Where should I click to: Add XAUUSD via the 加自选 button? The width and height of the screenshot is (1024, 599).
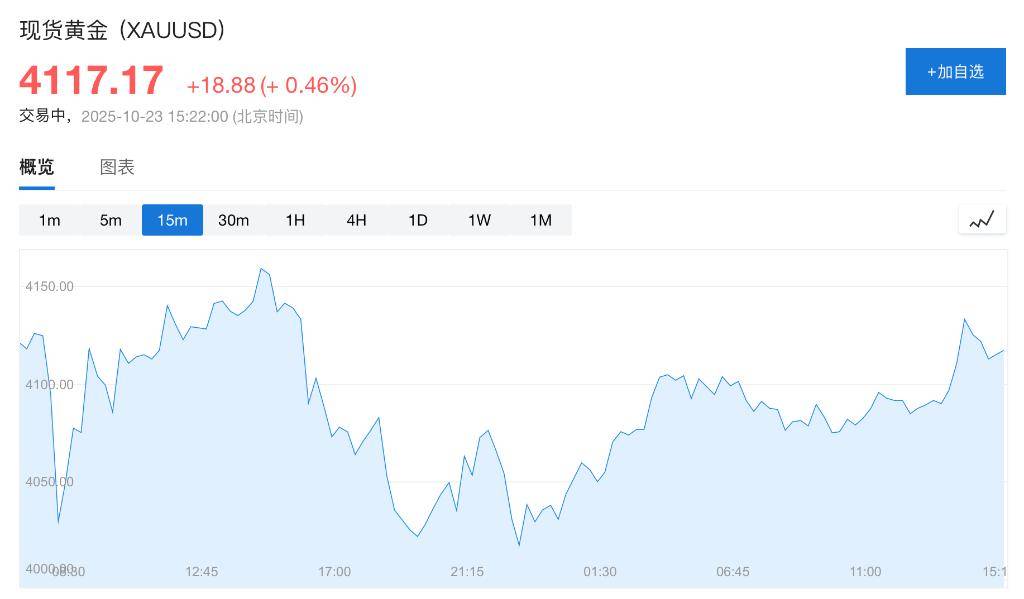(955, 72)
